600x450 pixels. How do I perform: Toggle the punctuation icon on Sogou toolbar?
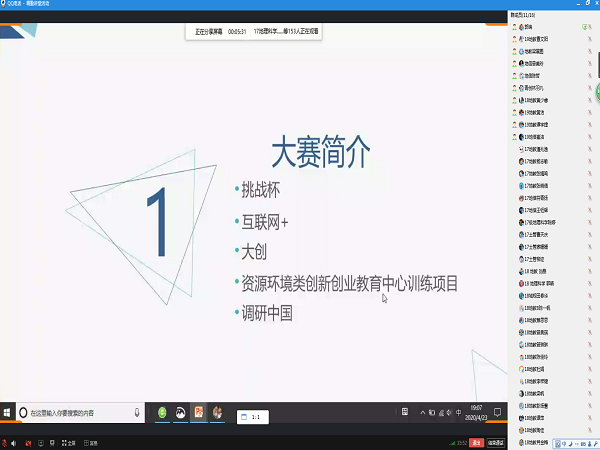(x=577, y=445)
